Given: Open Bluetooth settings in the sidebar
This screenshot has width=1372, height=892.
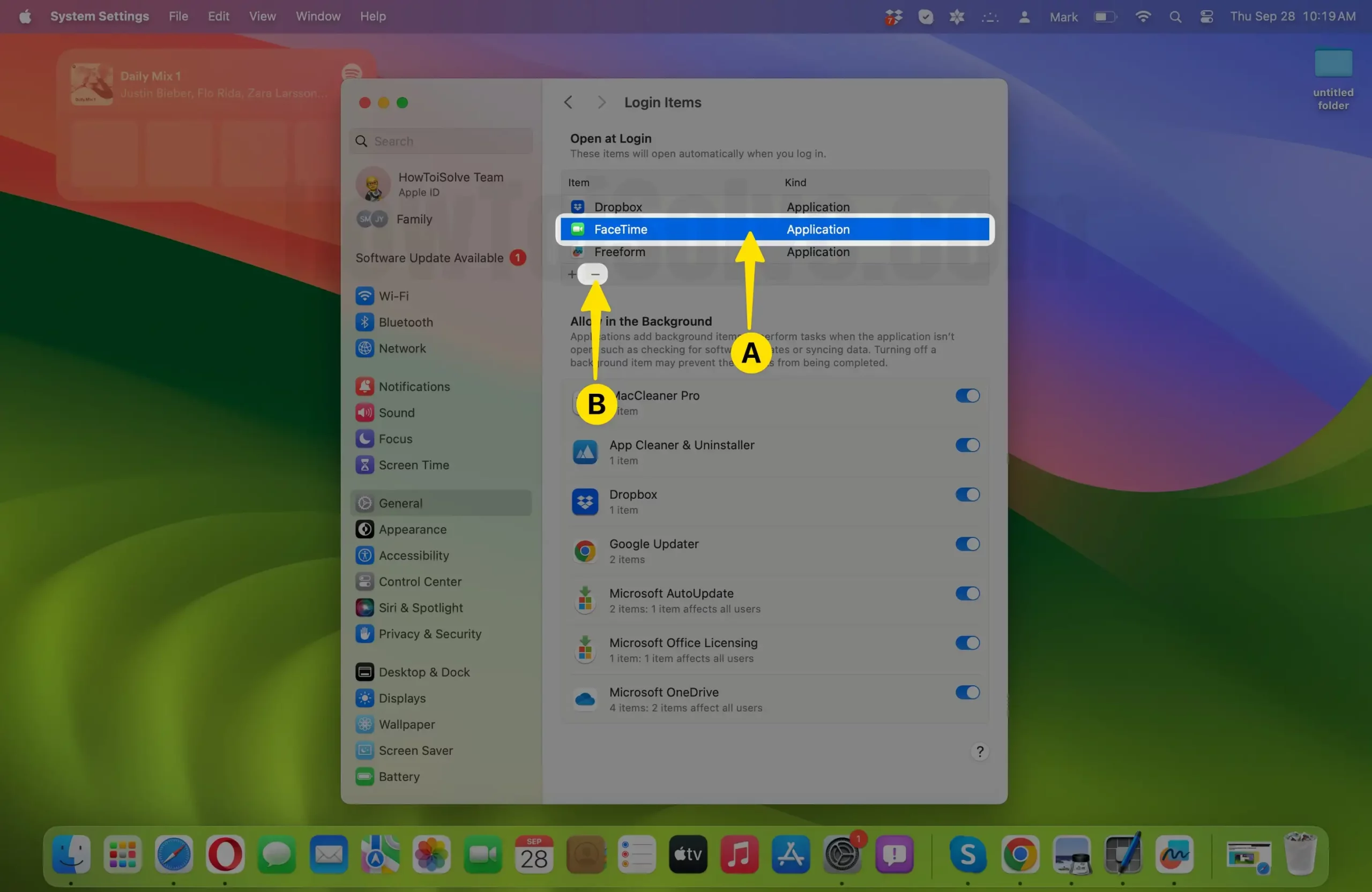Looking at the screenshot, I should tap(441, 322).
